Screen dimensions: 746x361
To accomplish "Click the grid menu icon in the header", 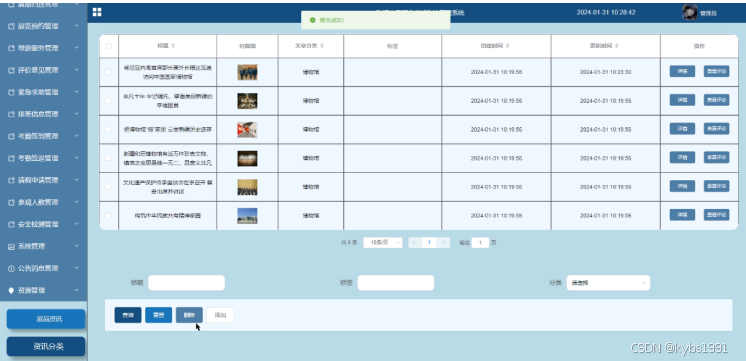I will click(x=97, y=12).
